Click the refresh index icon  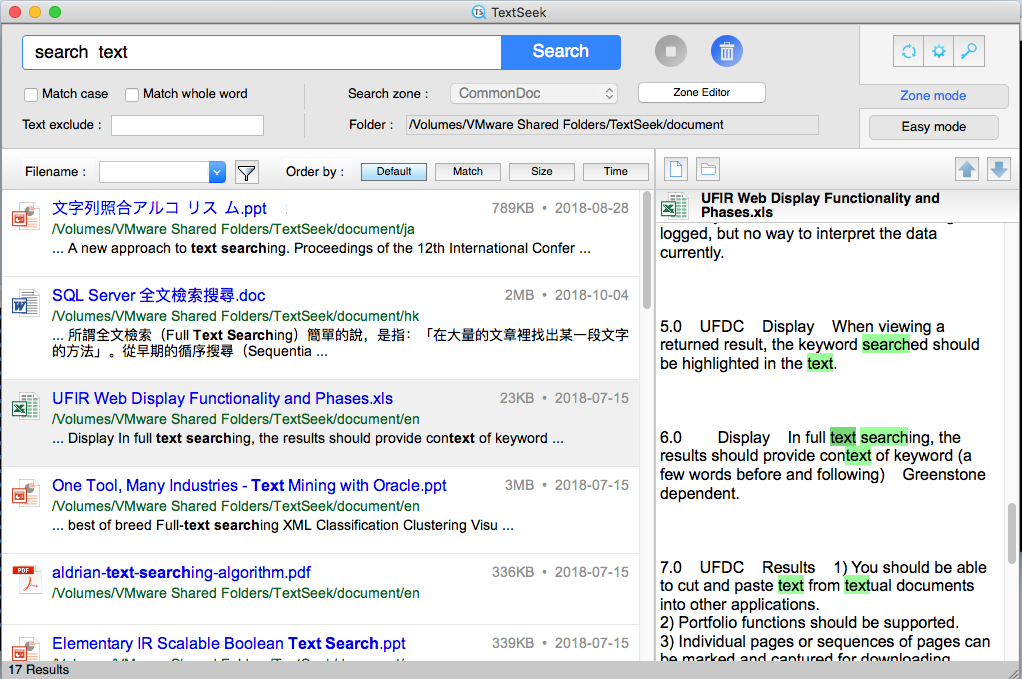click(909, 51)
